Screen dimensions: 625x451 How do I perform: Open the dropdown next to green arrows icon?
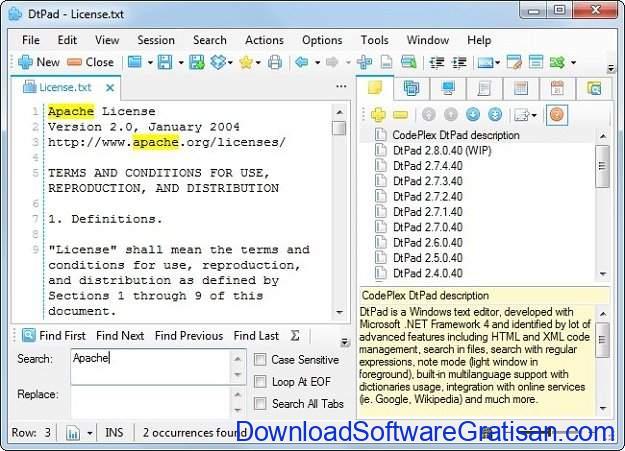[x=573, y=63]
